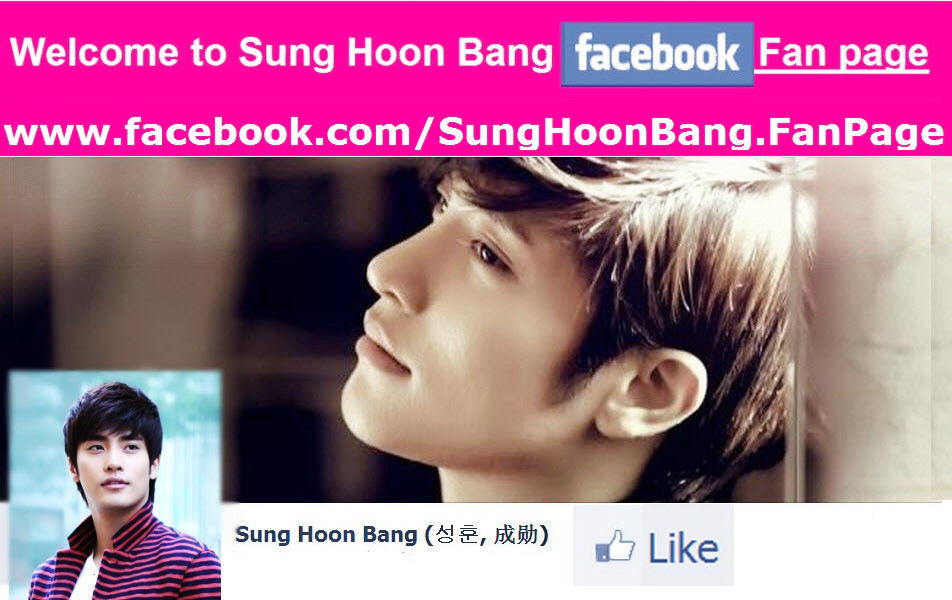Open the www.facebook.com/SungHoonBang.FanPage URL
Viewport: 952px width, 600px height.
coord(474,132)
